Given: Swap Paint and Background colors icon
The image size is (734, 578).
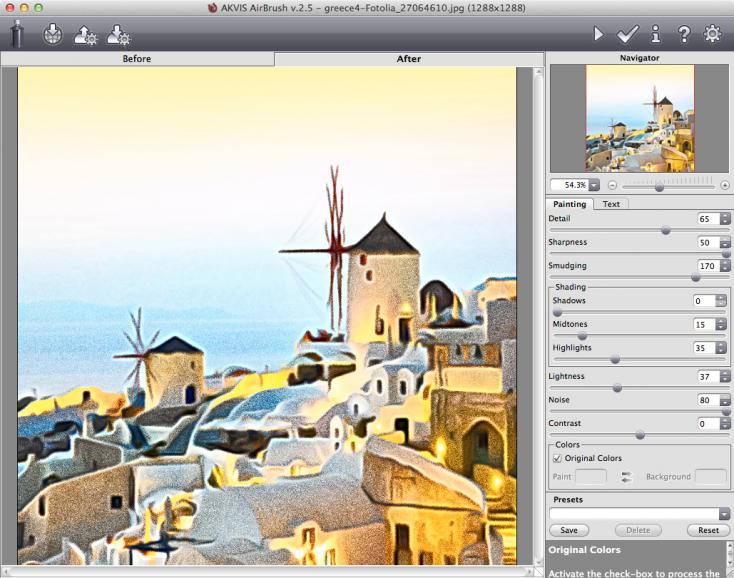Looking at the screenshot, I should 627,477.
